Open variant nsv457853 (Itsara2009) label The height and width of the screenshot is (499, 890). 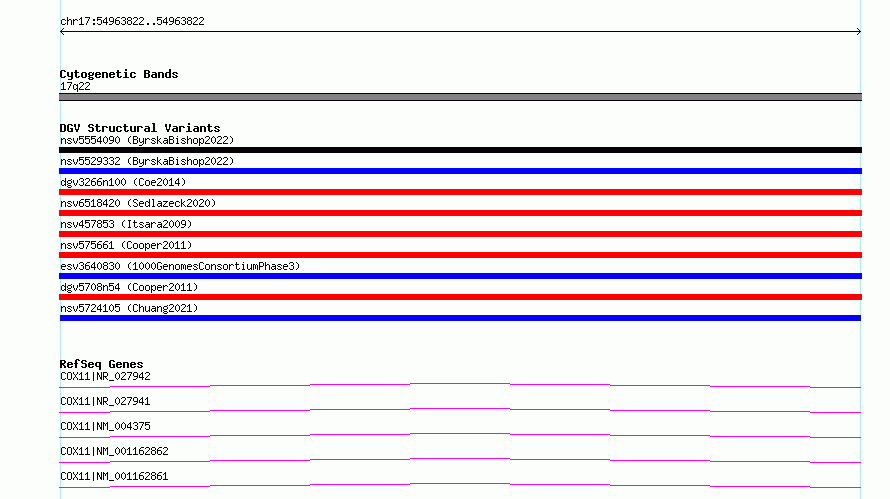tap(126, 224)
